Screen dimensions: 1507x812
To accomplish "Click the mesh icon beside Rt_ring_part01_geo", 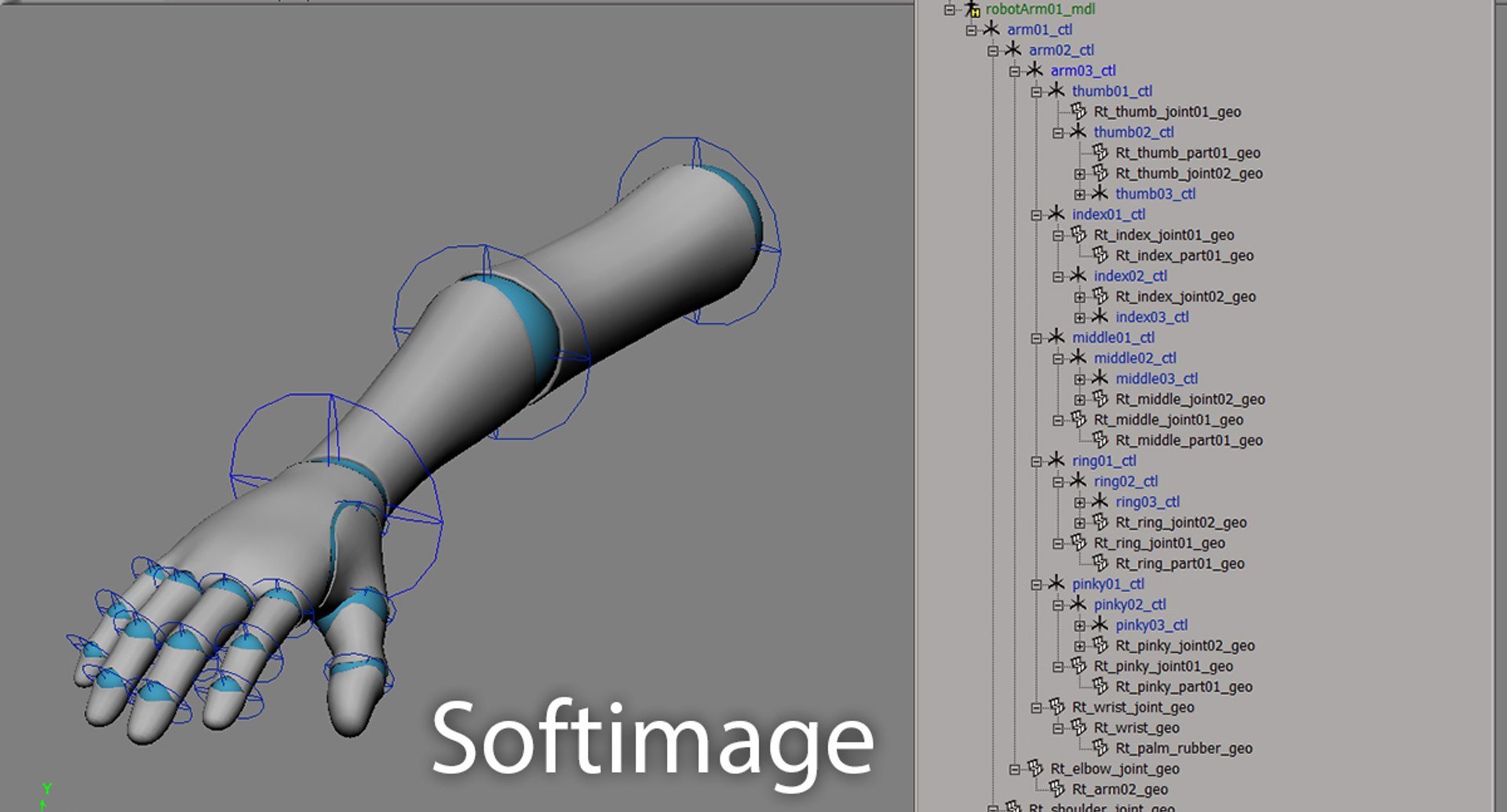I will click(1100, 563).
